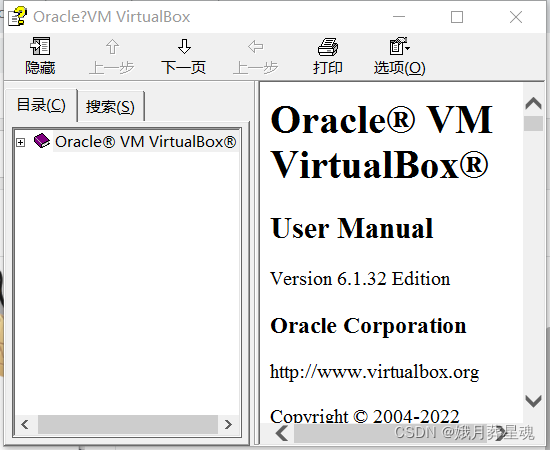This screenshot has height=450, width=550.
Task: Open the Options (选项) toolbar menu
Action: point(400,56)
